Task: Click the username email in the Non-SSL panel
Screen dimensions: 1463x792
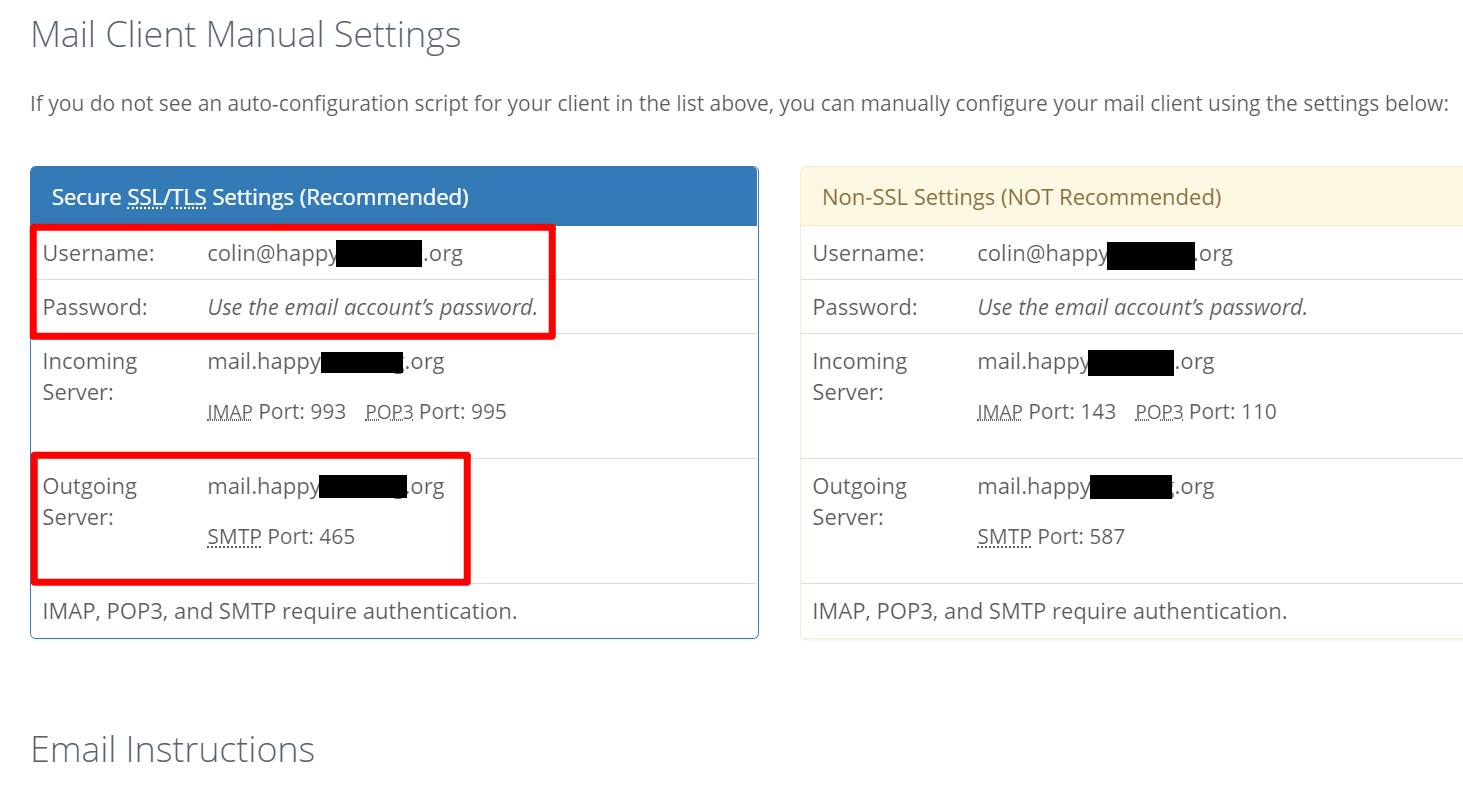Action: coord(1104,254)
